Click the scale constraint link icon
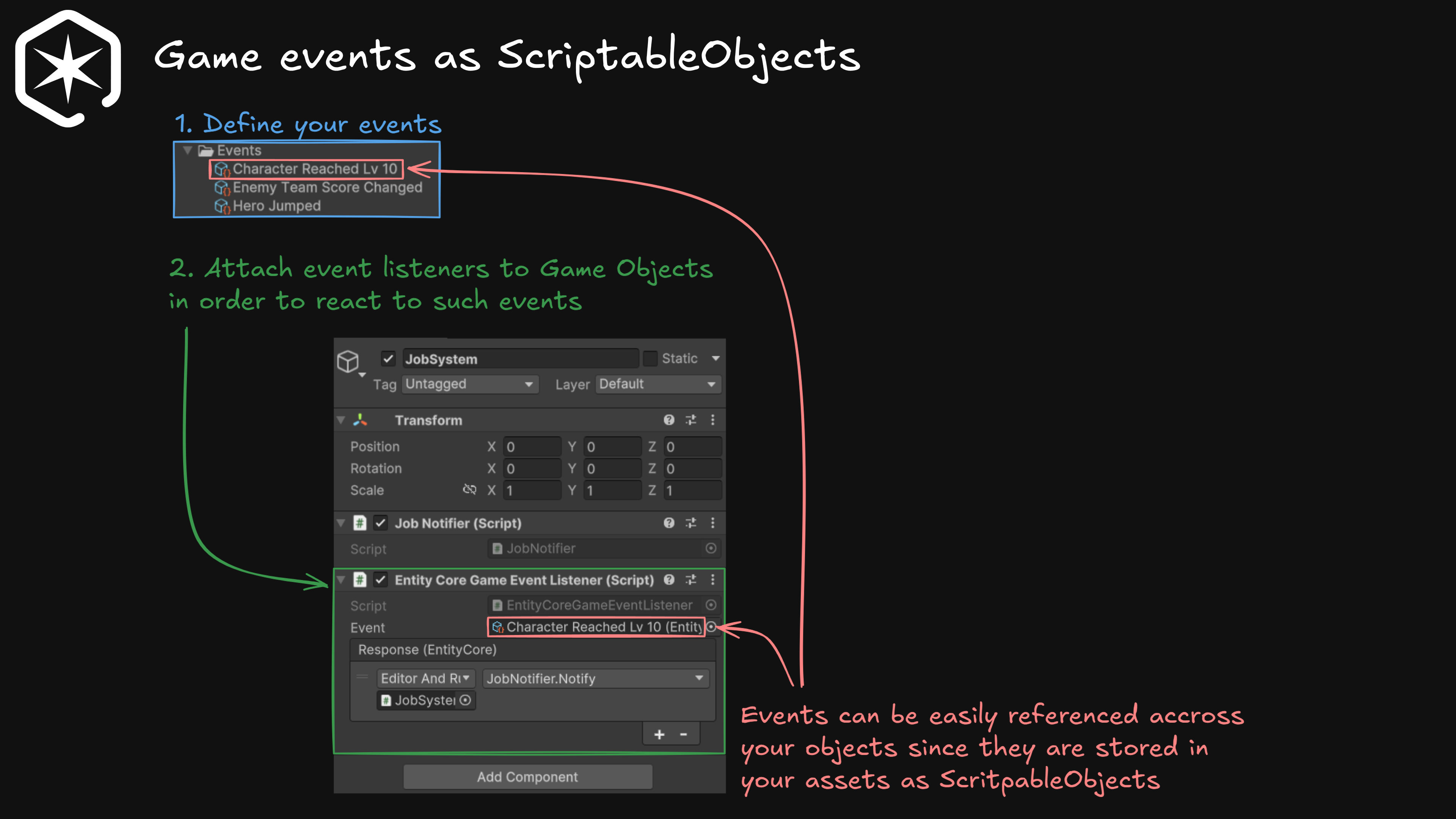The height and width of the screenshot is (819, 1456). click(x=470, y=490)
